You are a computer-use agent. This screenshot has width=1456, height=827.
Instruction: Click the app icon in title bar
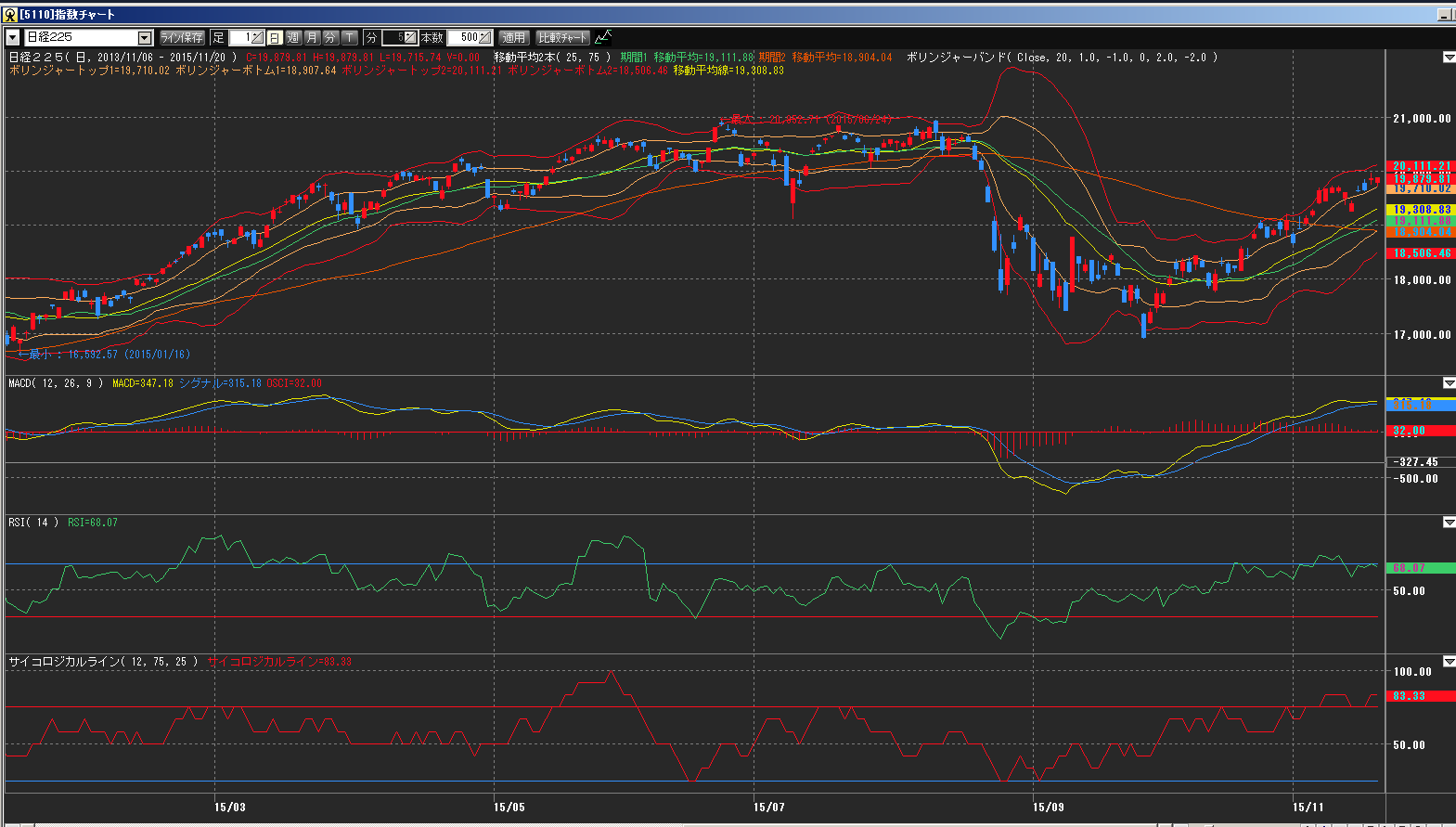[x=10, y=14]
